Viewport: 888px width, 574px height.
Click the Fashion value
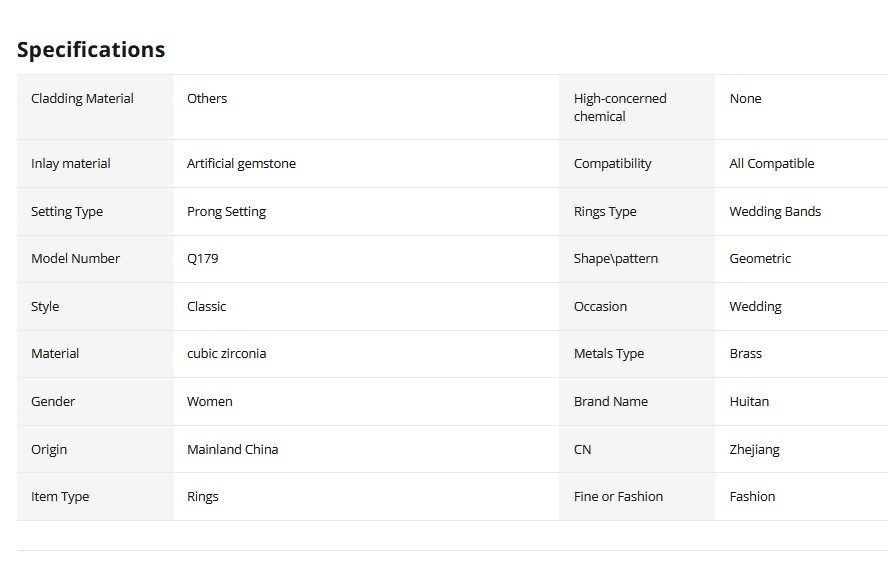[x=752, y=496]
